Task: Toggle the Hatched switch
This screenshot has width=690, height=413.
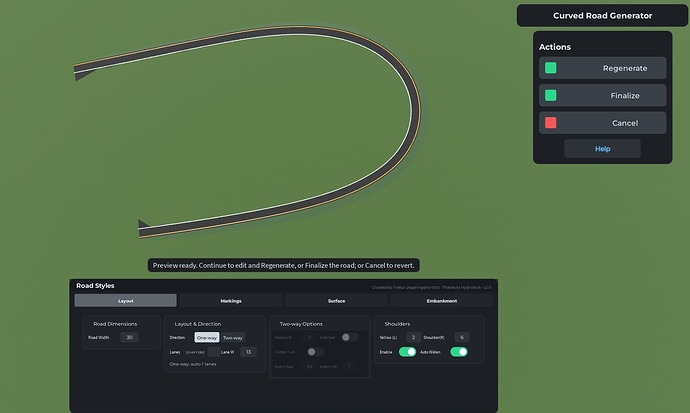Action: [x=350, y=337]
